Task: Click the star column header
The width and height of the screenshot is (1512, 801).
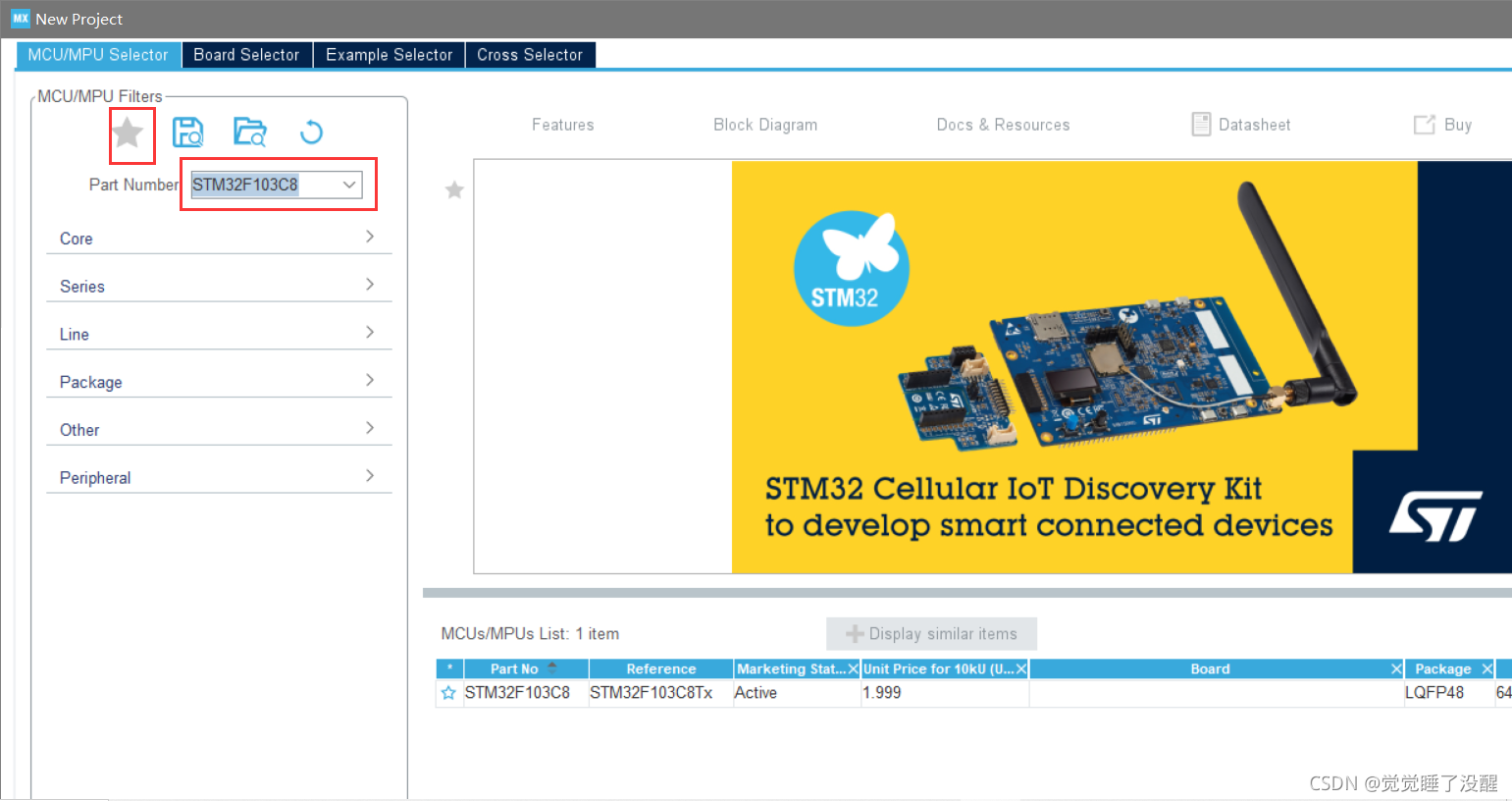Action: [x=449, y=668]
